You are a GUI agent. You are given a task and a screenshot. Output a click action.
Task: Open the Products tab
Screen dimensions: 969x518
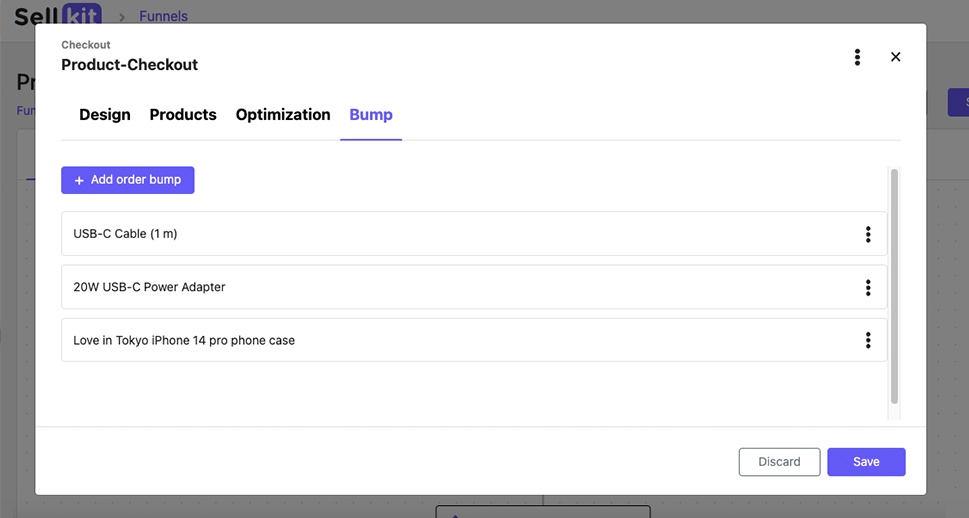click(183, 115)
